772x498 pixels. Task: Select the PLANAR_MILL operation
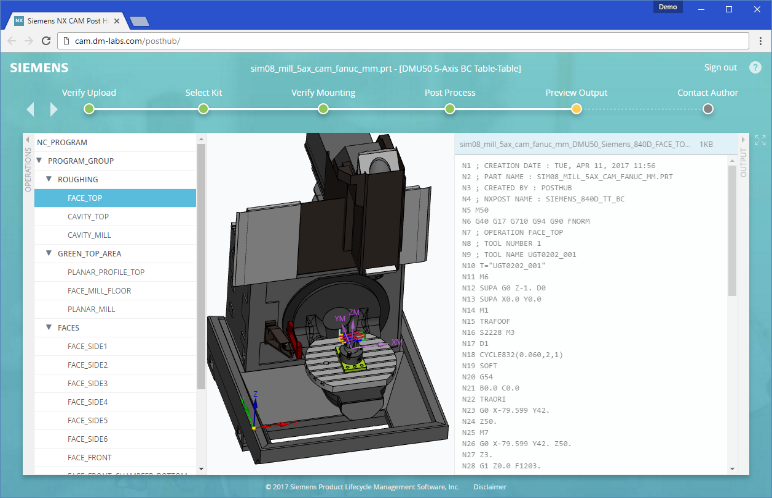(115, 309)
